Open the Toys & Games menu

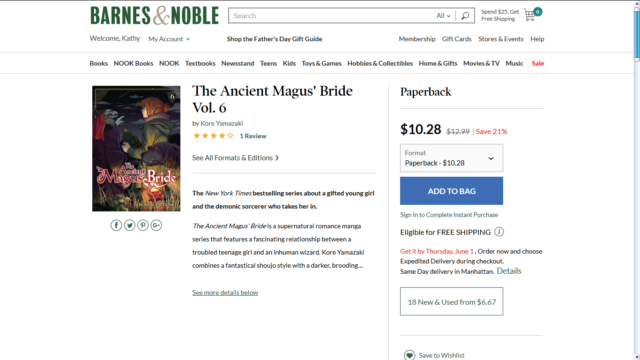click(x=321, y=63)
